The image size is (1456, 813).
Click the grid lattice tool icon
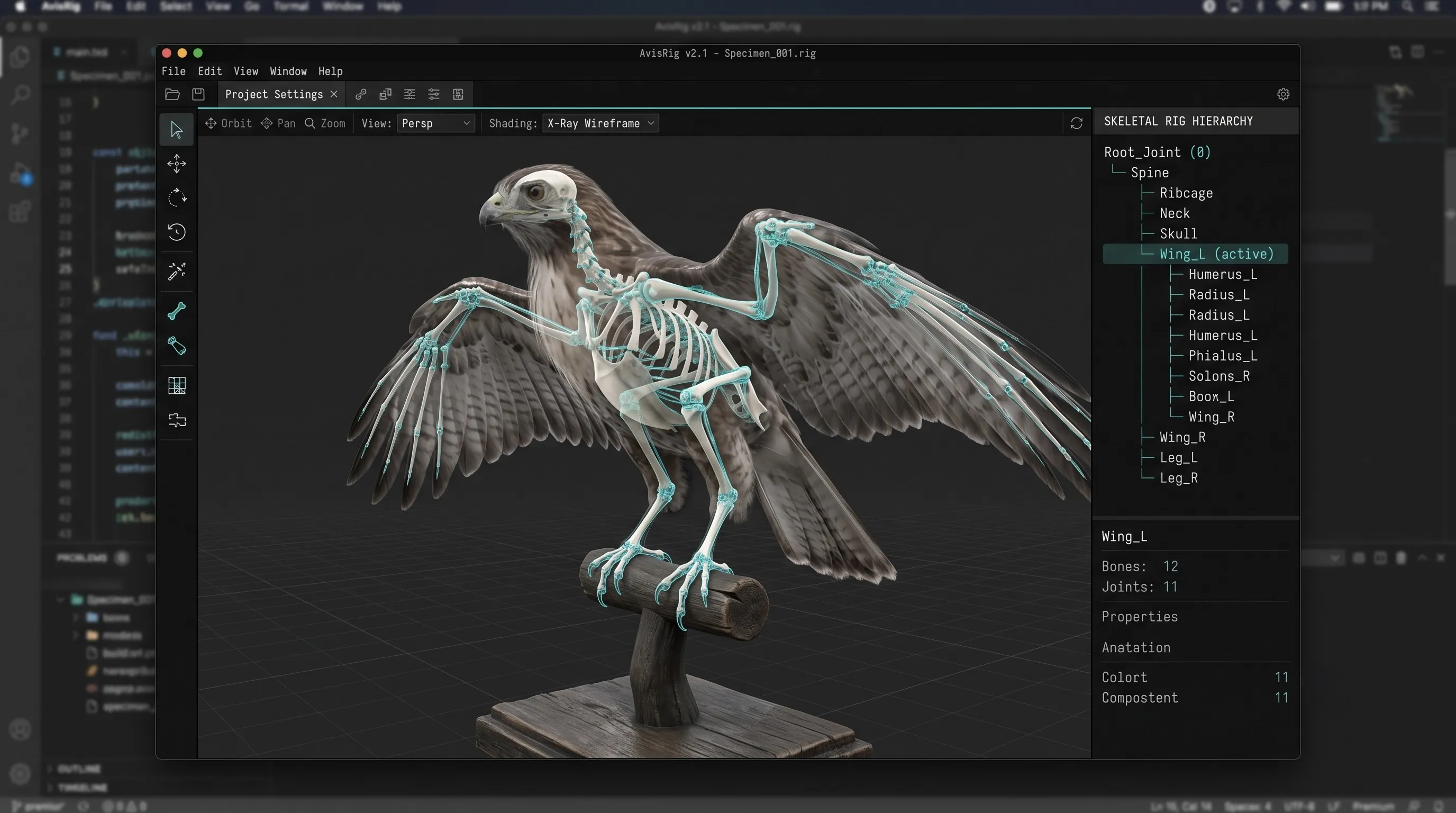pos(176,385)
